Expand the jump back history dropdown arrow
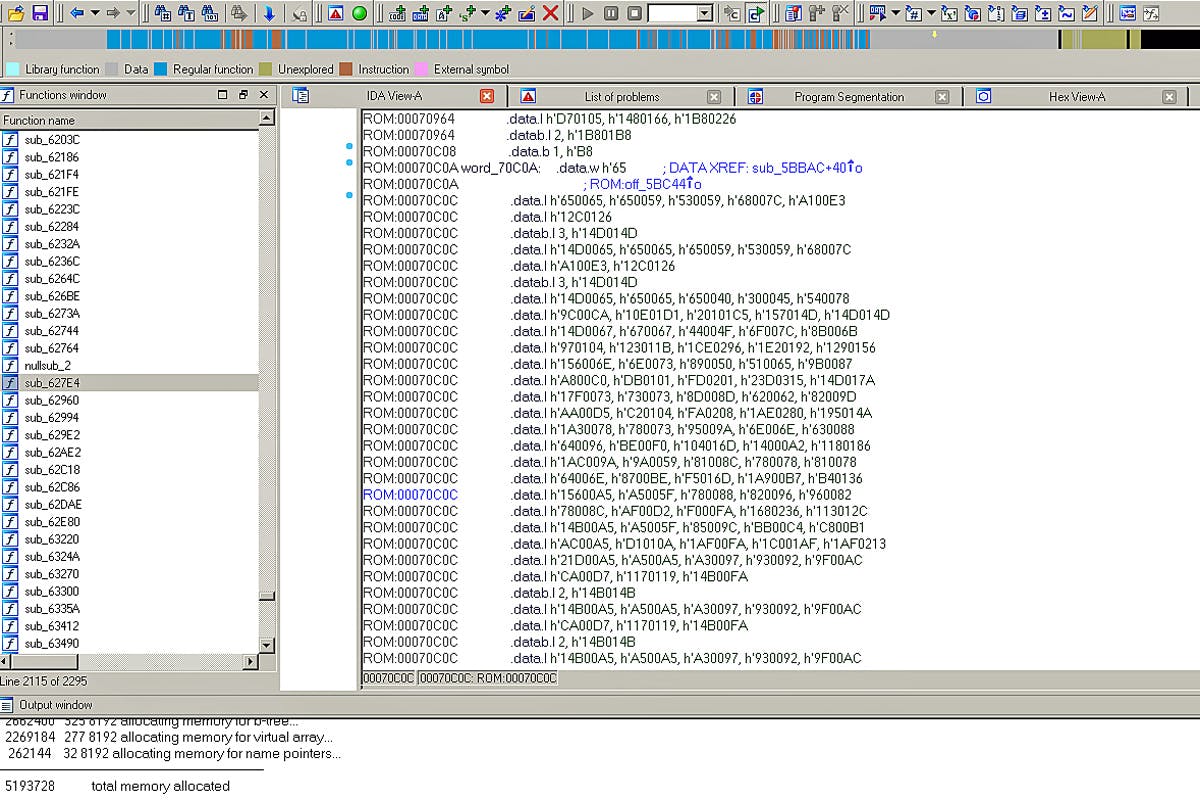 (95, 13)
